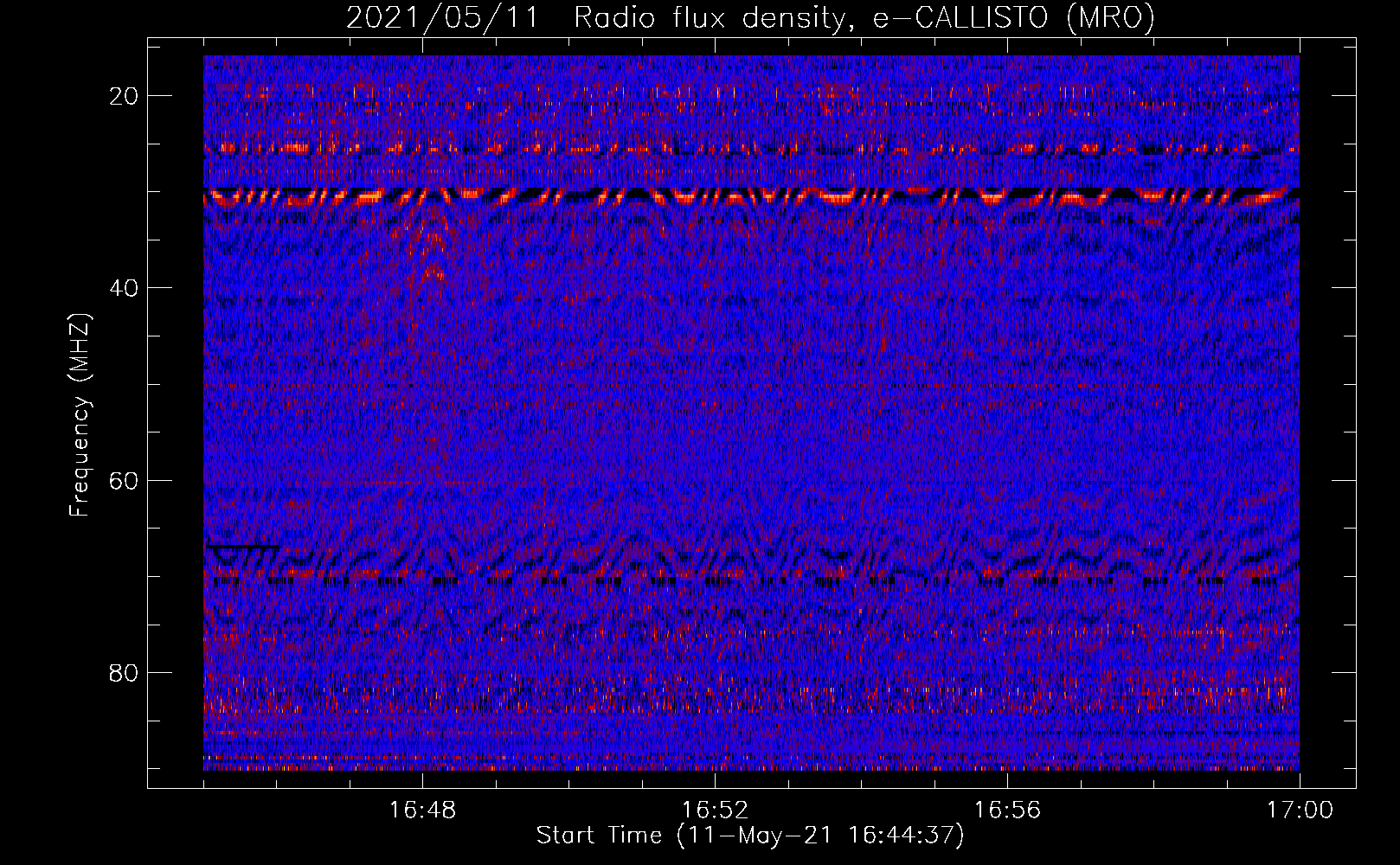Click the 'Start Time (11-May-21 16:44:37)' label

[750, 836]
